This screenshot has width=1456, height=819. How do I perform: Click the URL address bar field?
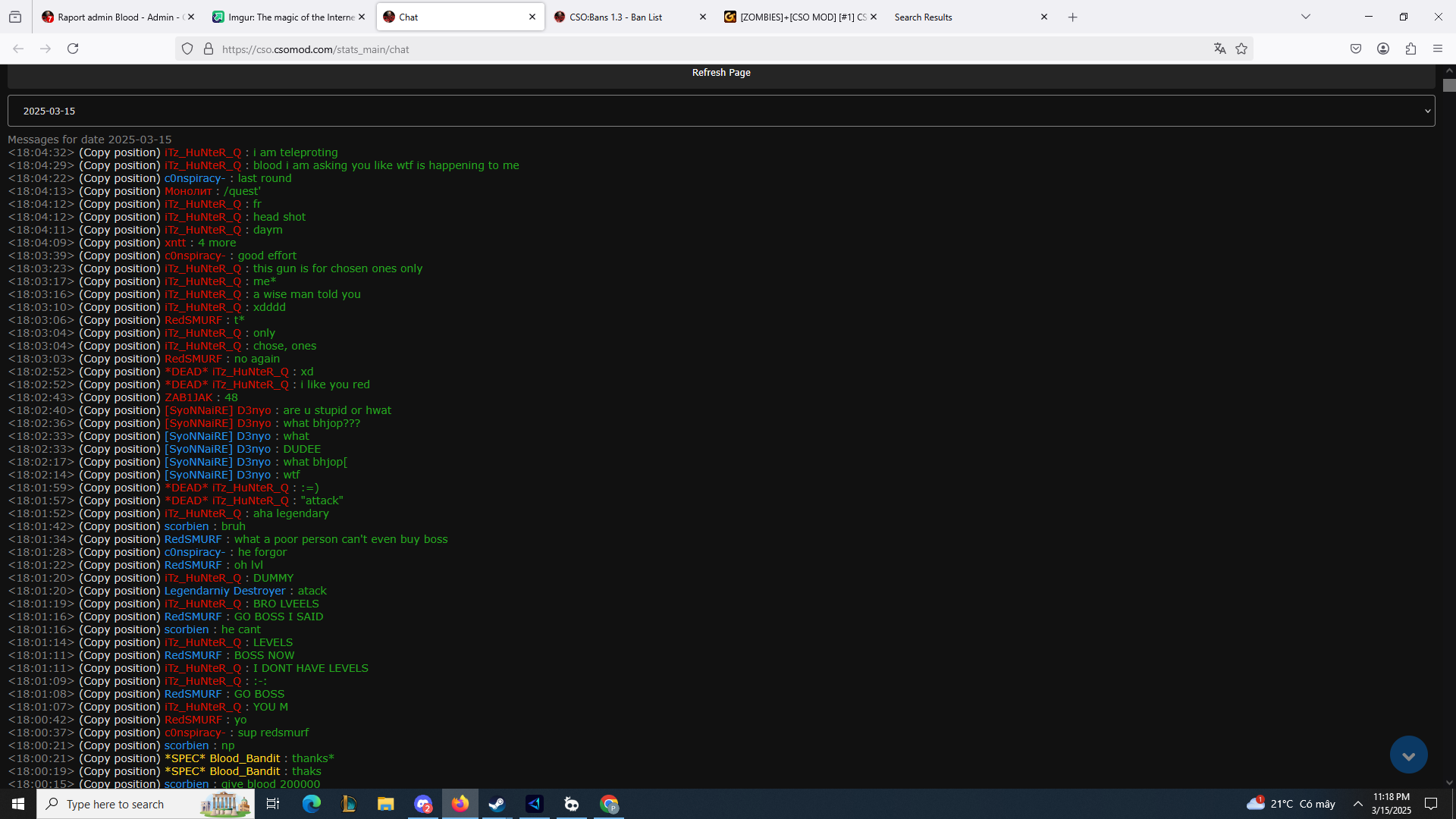682,49
